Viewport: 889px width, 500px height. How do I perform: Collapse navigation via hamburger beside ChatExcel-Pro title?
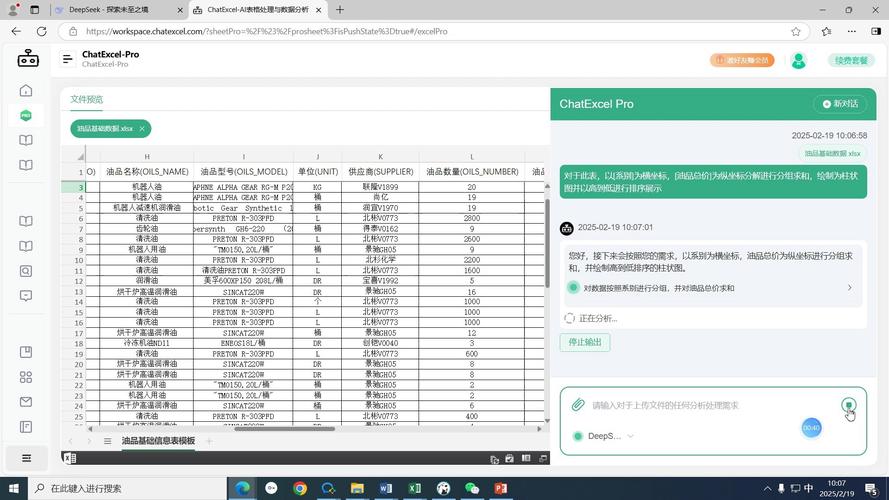(x=67, y=59)
